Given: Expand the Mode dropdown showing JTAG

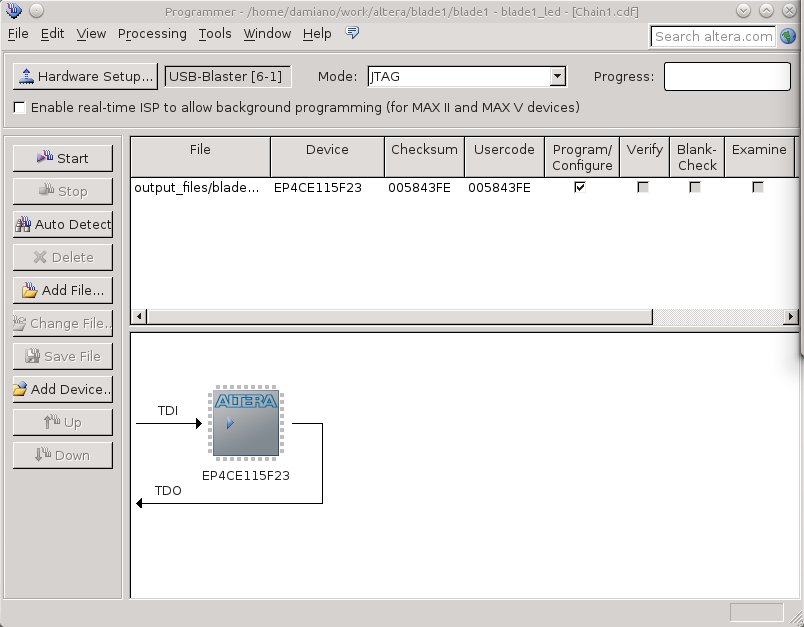Looking at the screenshot, I should pyautogui.click(x=557, y=76).
